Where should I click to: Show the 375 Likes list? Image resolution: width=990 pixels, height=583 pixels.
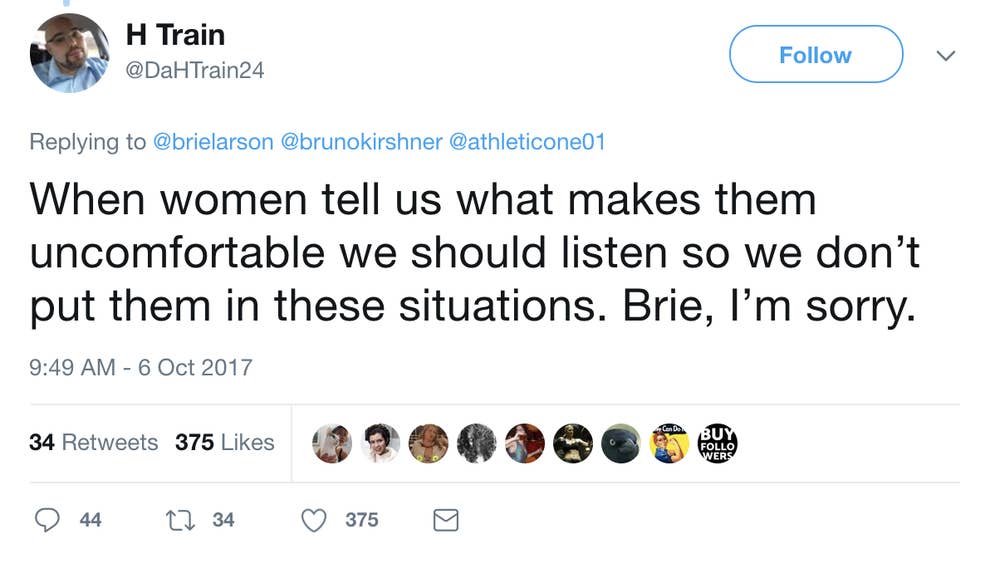(x=224, y=442)
